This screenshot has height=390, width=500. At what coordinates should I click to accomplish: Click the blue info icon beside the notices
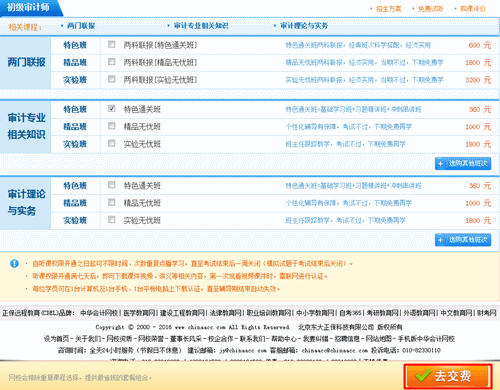coord(14,263)
